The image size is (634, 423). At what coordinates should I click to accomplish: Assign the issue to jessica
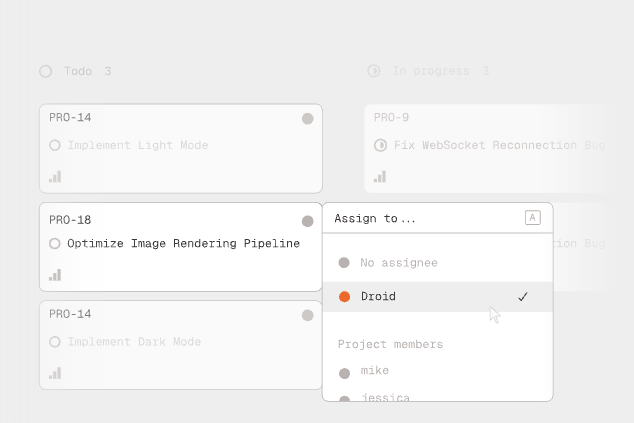[384, 397]
